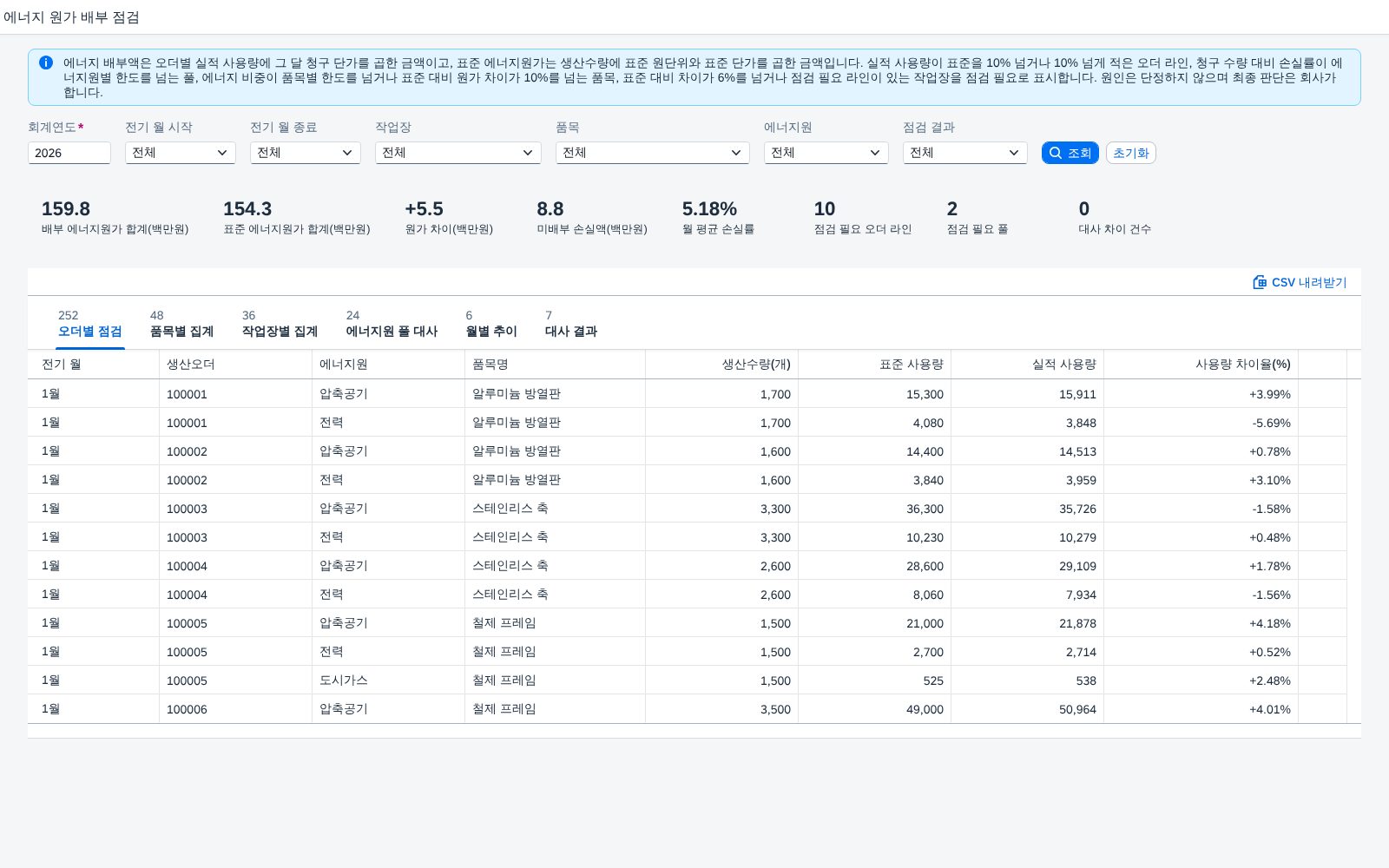Open the 전기 월 시작 dropdown
Screen dimensions: 1389x868
click(x=180, y=153)
